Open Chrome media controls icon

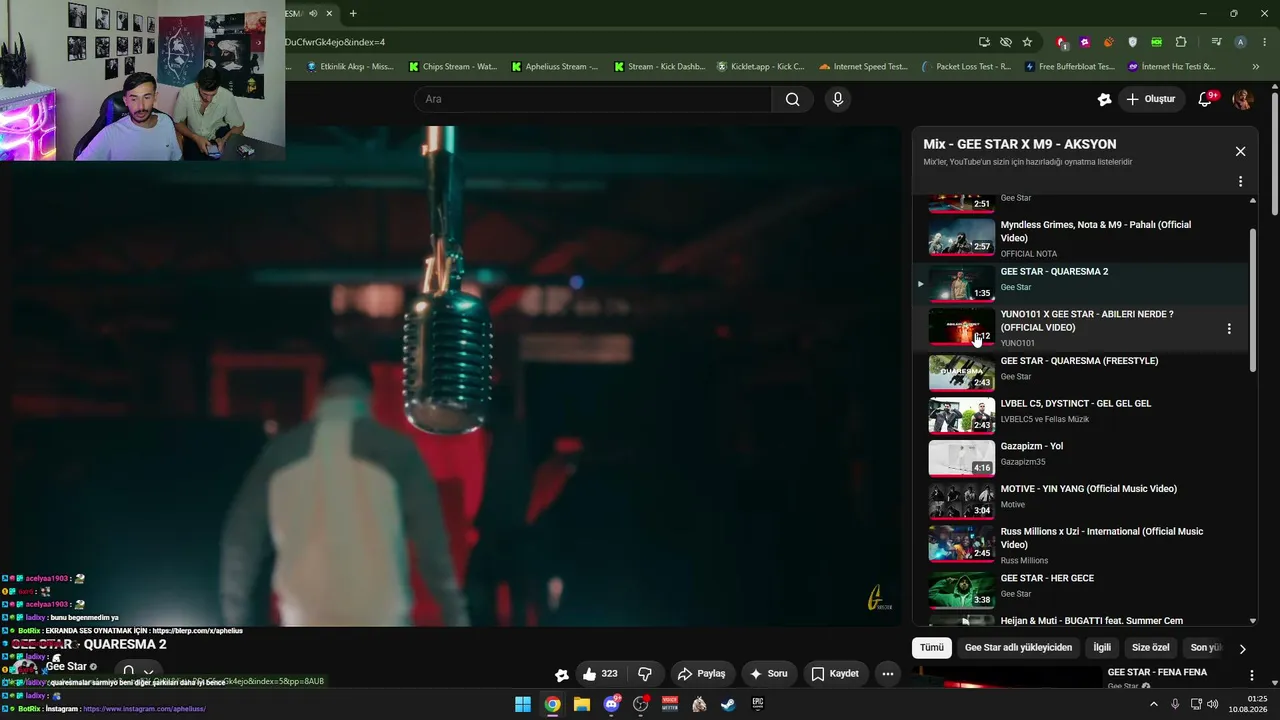pyautogui.click(x=1216, y=42)
